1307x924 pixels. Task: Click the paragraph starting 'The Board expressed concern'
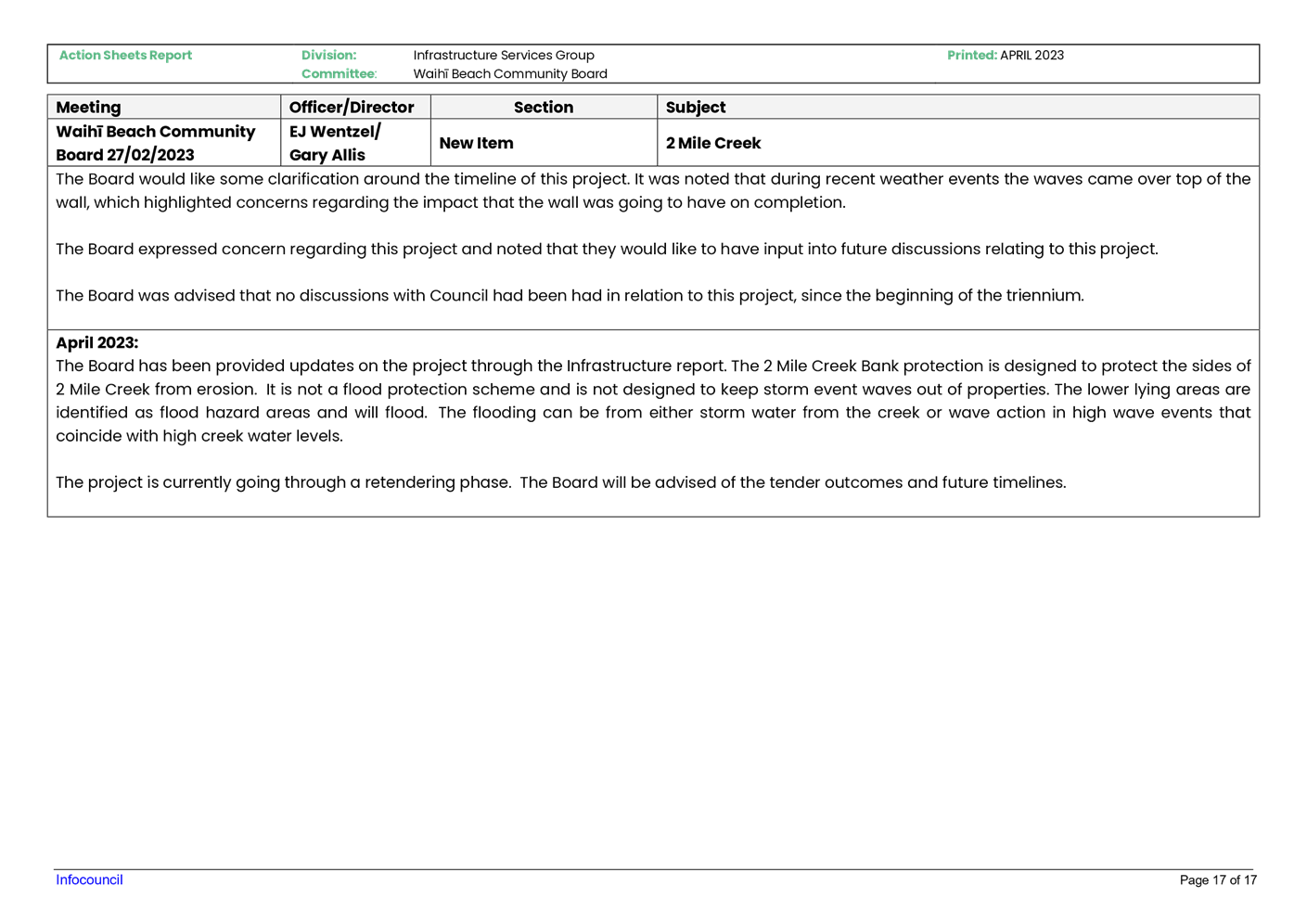point(607,249)
